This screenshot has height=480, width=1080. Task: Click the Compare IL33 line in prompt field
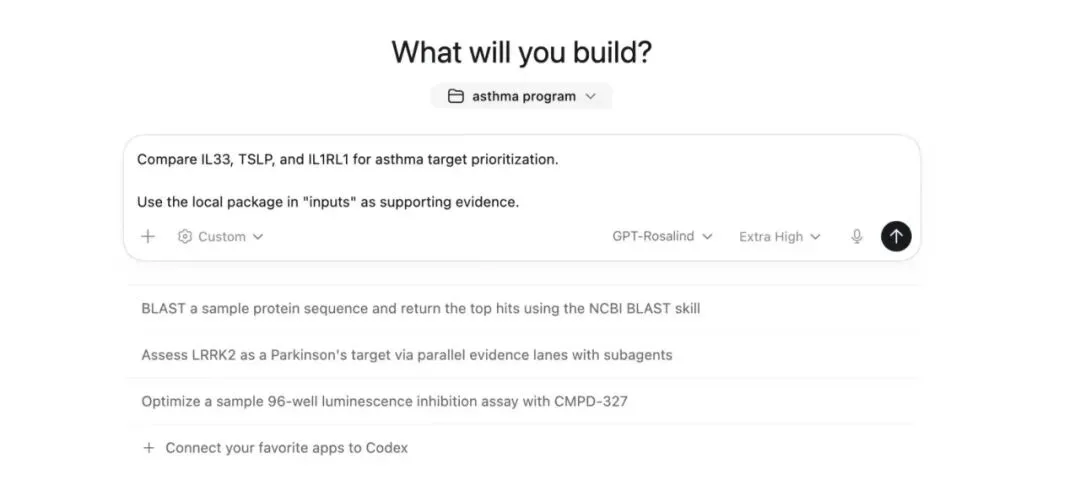tap(347, 159)
